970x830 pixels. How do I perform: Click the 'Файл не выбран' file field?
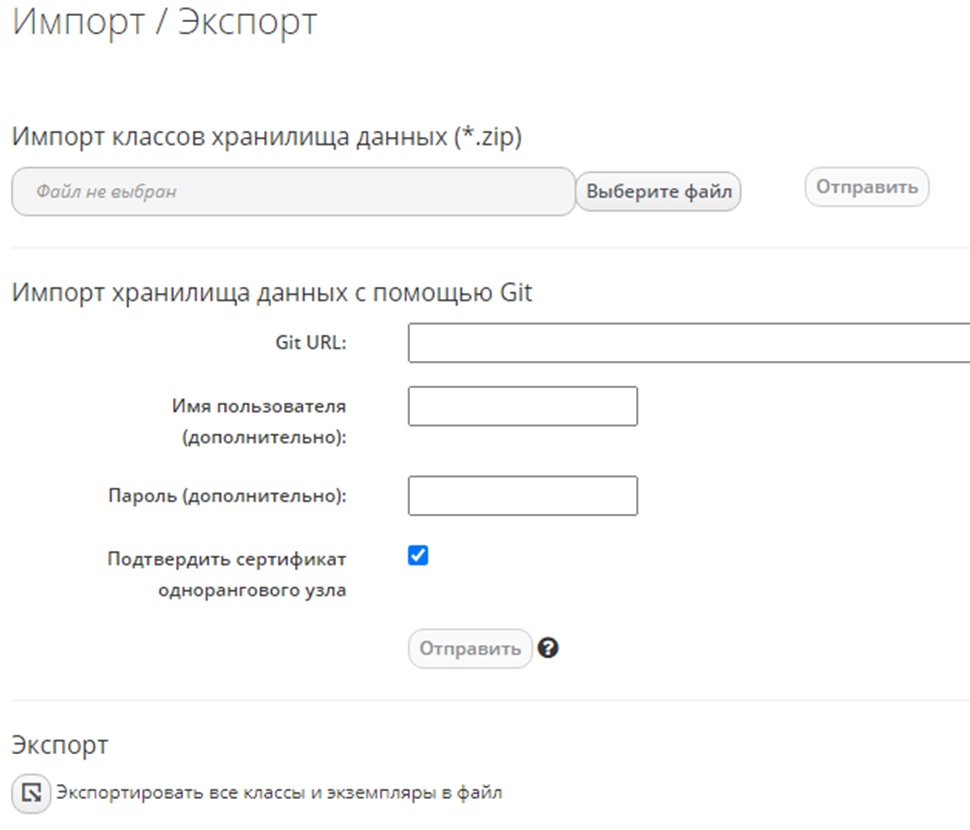click(x=293, y=191)
